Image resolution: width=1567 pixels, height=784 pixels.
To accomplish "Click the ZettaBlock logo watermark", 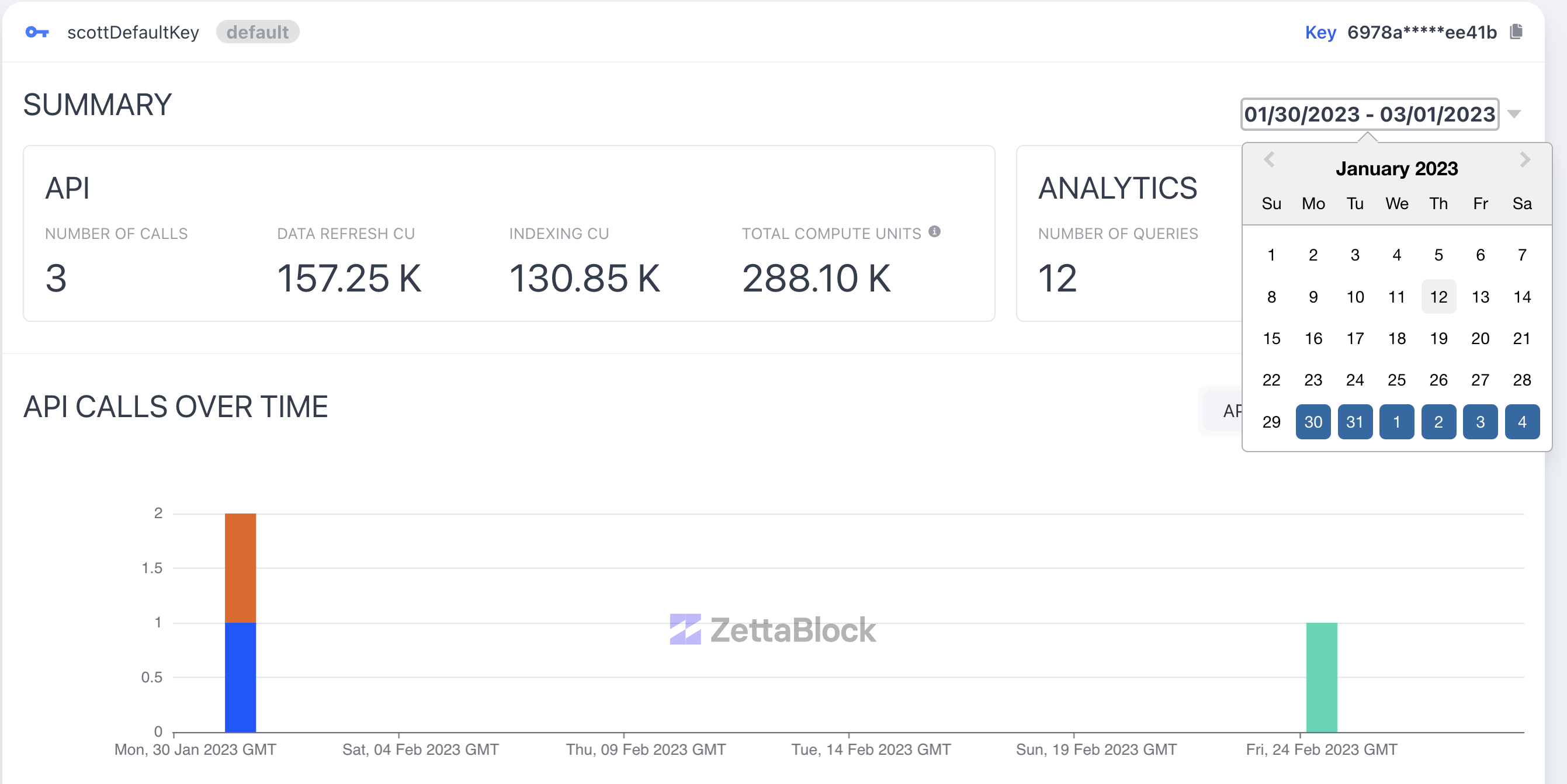I will click(x=772, y=629).
